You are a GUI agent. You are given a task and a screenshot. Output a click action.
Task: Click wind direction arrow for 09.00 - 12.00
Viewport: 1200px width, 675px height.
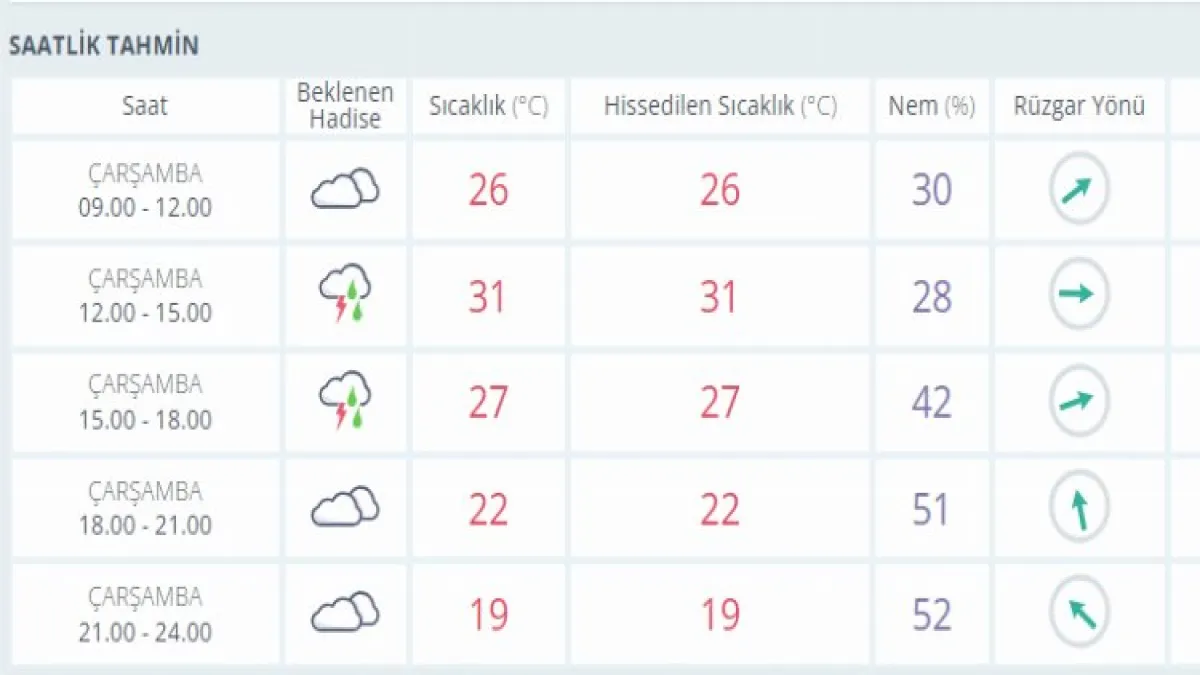point(1079,189)
